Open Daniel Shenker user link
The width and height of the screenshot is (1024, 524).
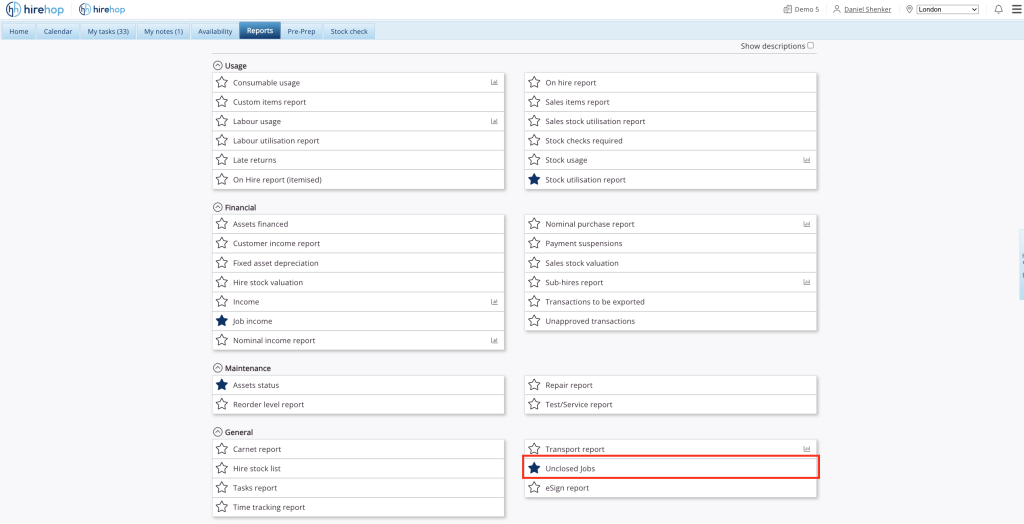point(867,9)
